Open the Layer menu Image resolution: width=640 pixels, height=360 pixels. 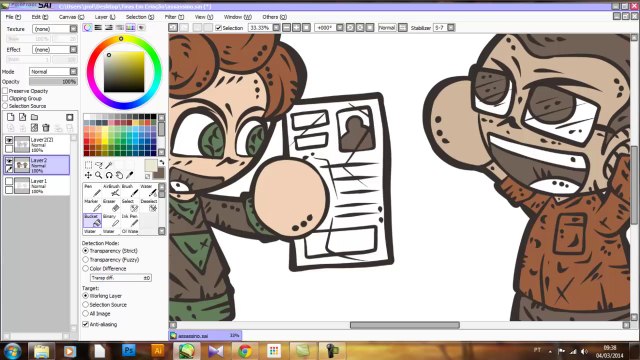click(x=105, y=17)
